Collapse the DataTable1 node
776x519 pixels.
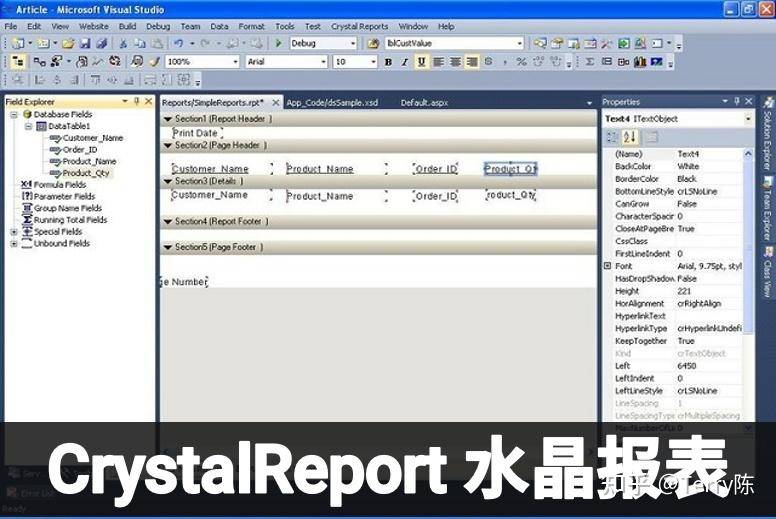point(28,126)
